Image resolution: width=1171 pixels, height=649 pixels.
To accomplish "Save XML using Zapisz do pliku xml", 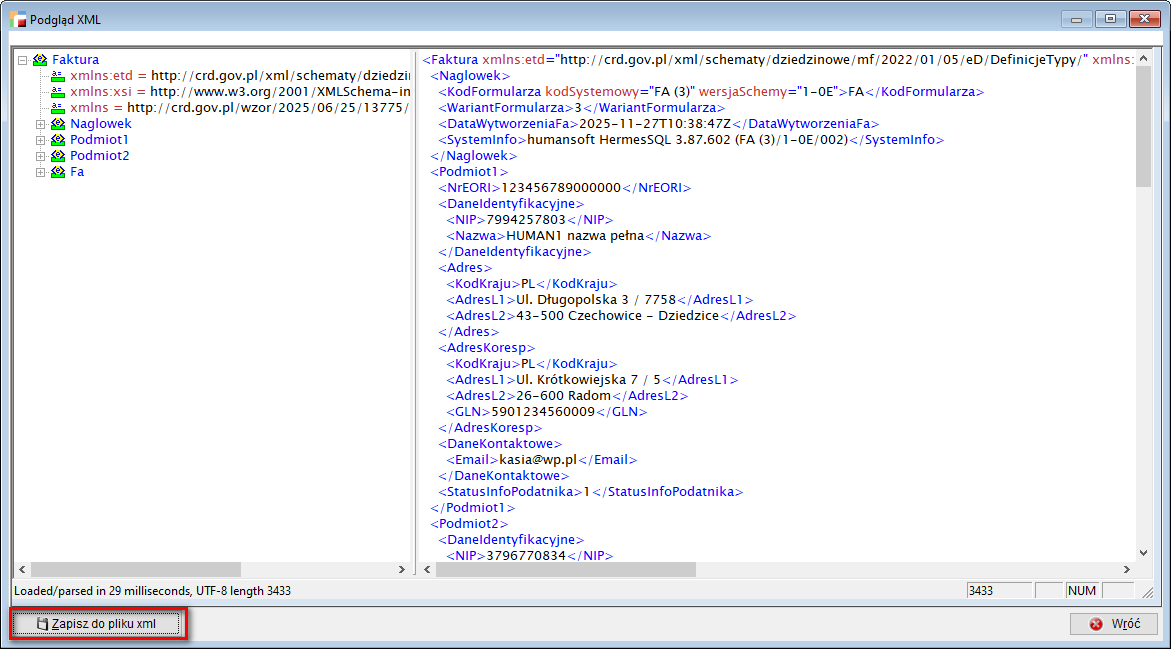I will (x=98, y=624).
